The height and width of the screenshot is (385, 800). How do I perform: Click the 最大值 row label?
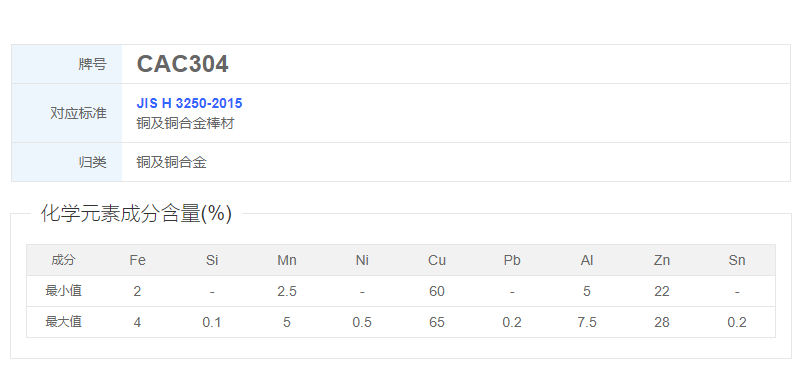pyautogui.click(x=63, y=322)
